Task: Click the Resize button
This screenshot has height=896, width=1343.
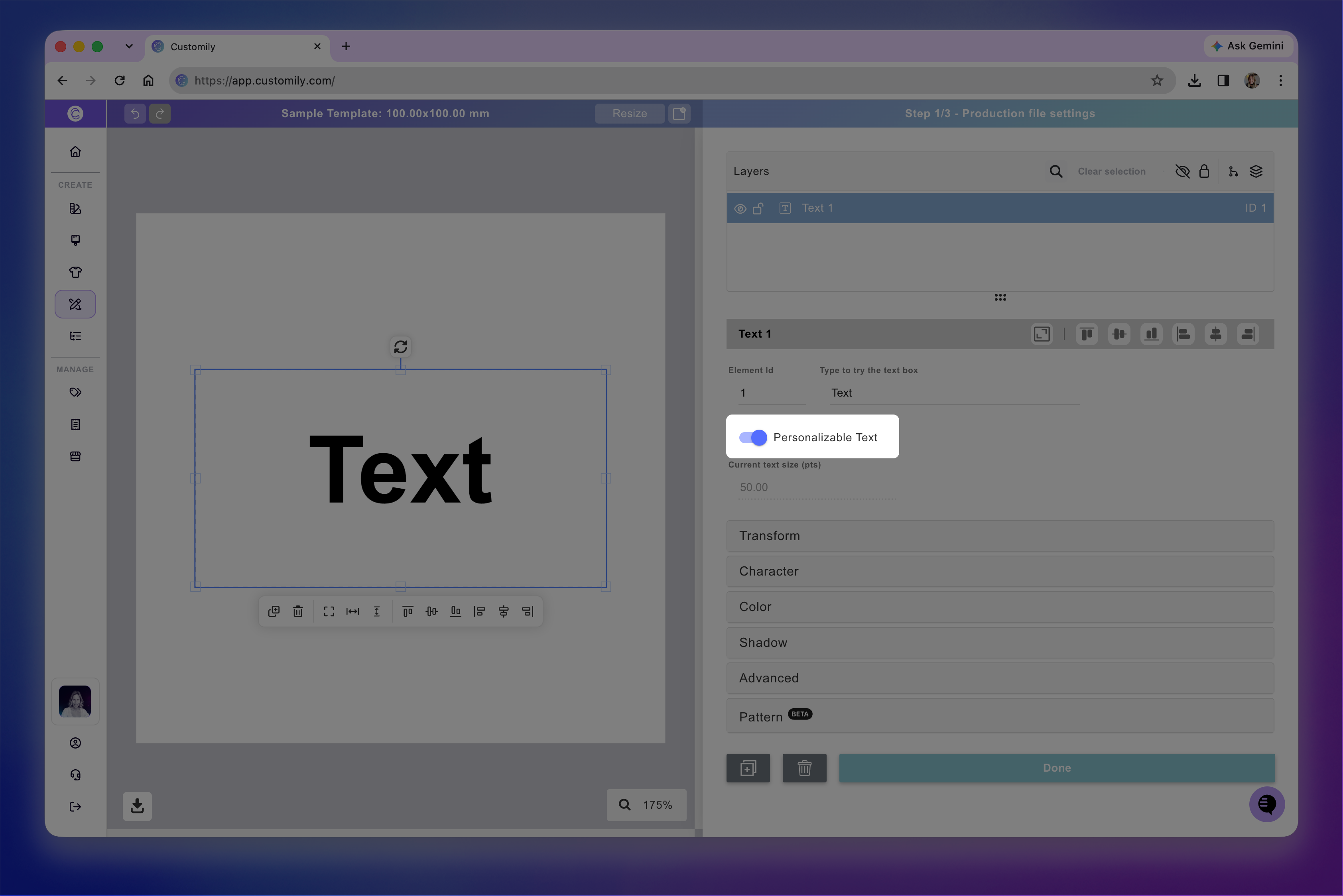Action: 630,113
